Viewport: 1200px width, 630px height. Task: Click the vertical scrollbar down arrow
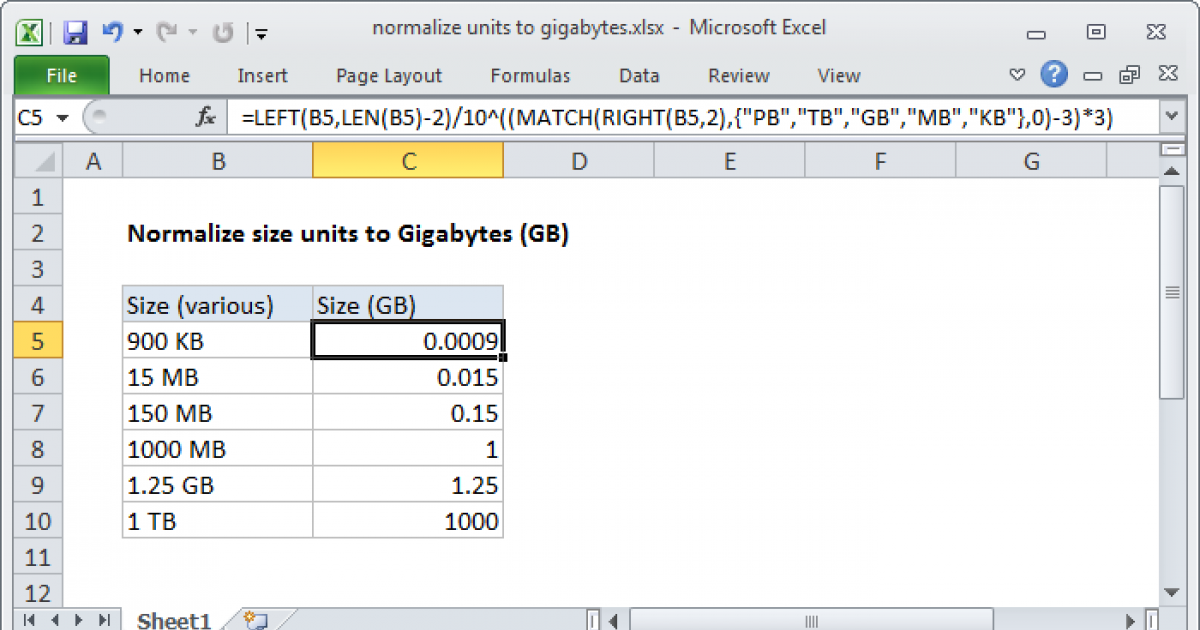[1172, 593]
